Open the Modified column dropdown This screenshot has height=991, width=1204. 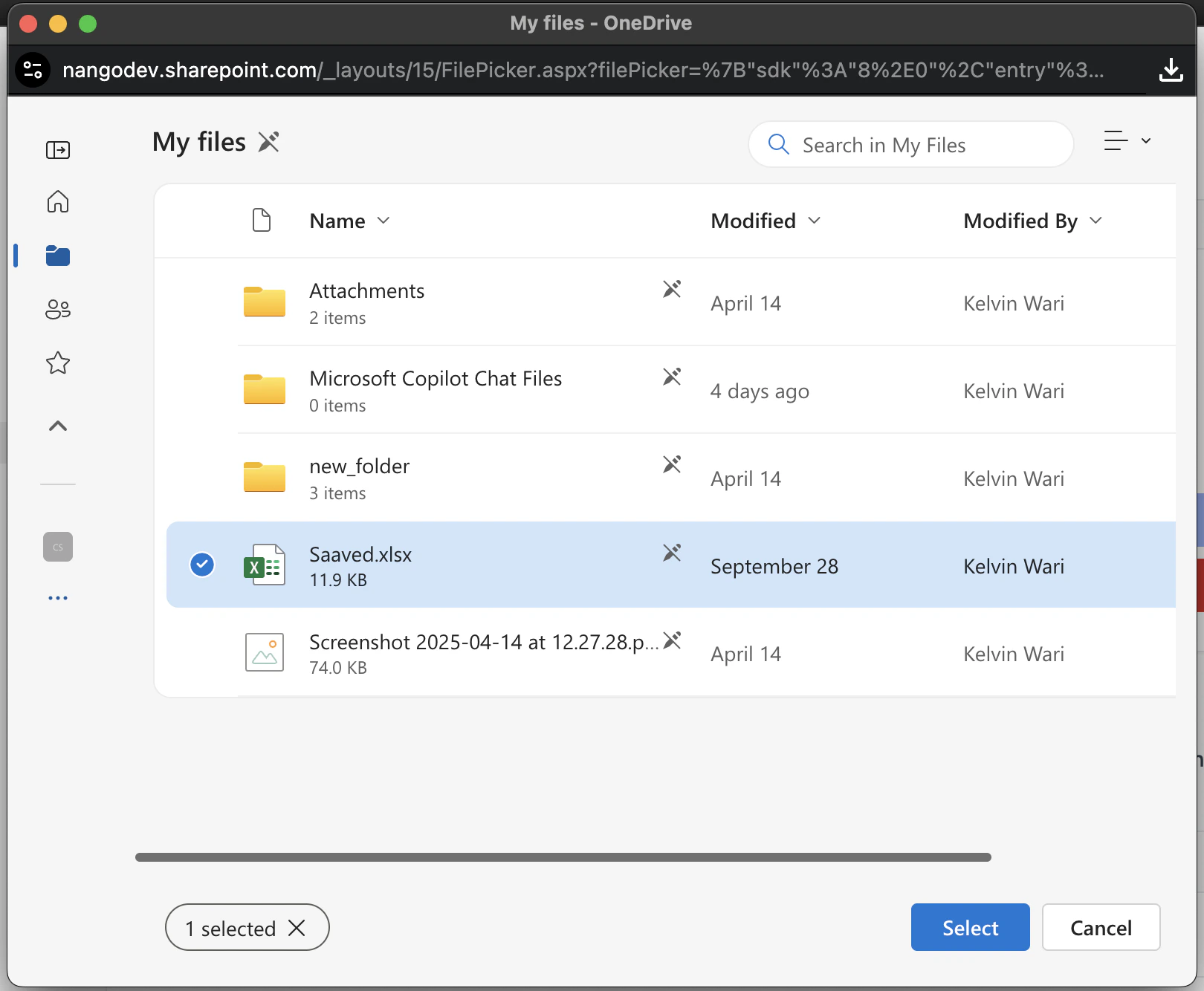pos(814,221)
